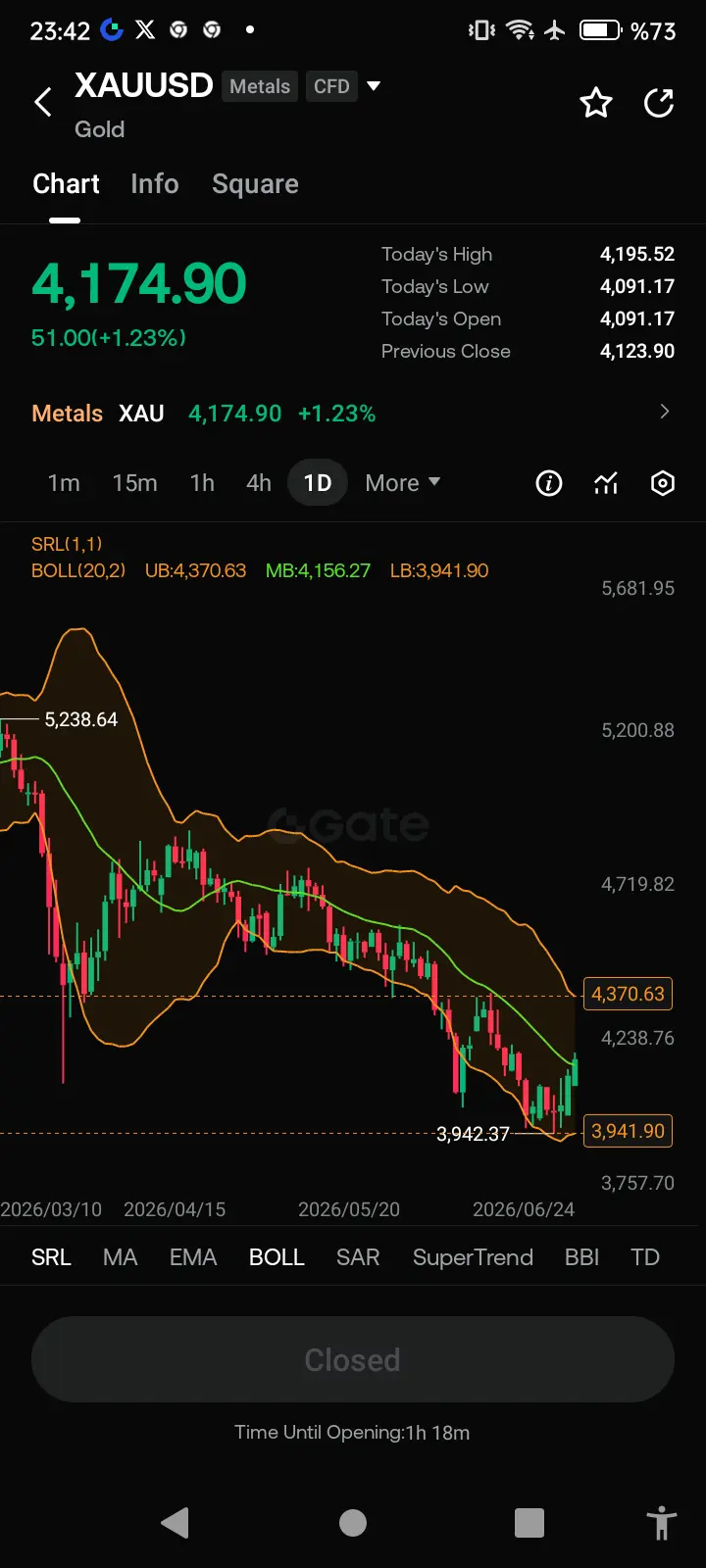Tap Time Until Opening text
706x1568 pixels.
pos(352,1433)
